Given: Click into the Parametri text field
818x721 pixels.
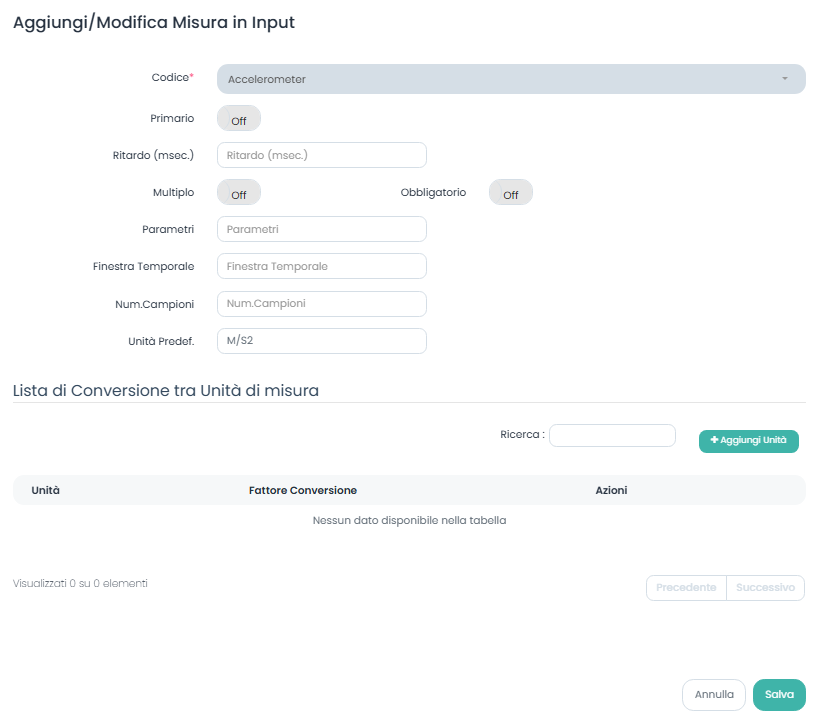Looking at the screenshot, I should (321, 229).
